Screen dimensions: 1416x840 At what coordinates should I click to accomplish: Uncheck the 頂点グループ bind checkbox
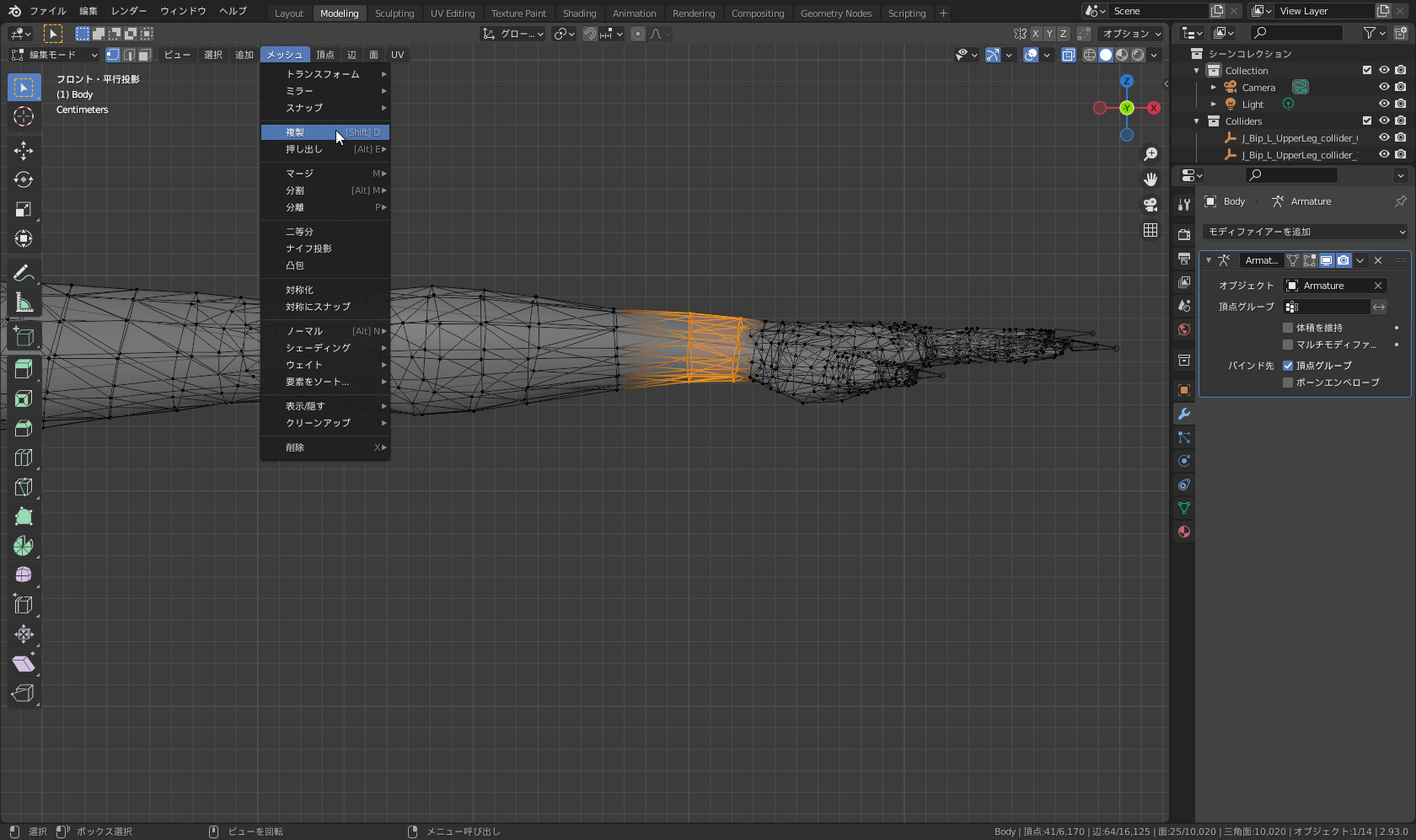coord(1288,366)
